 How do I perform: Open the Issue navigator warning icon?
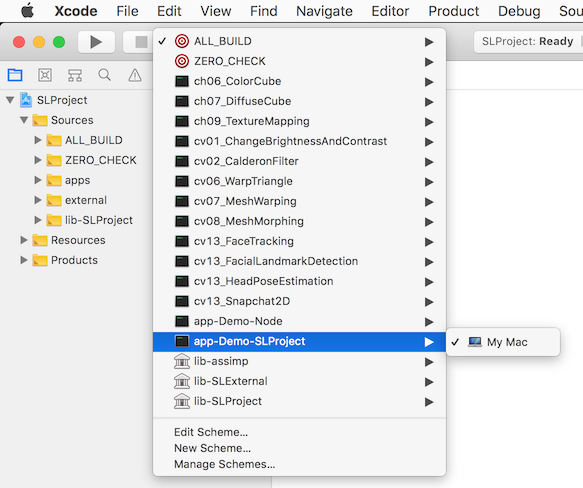click(135, 75)
